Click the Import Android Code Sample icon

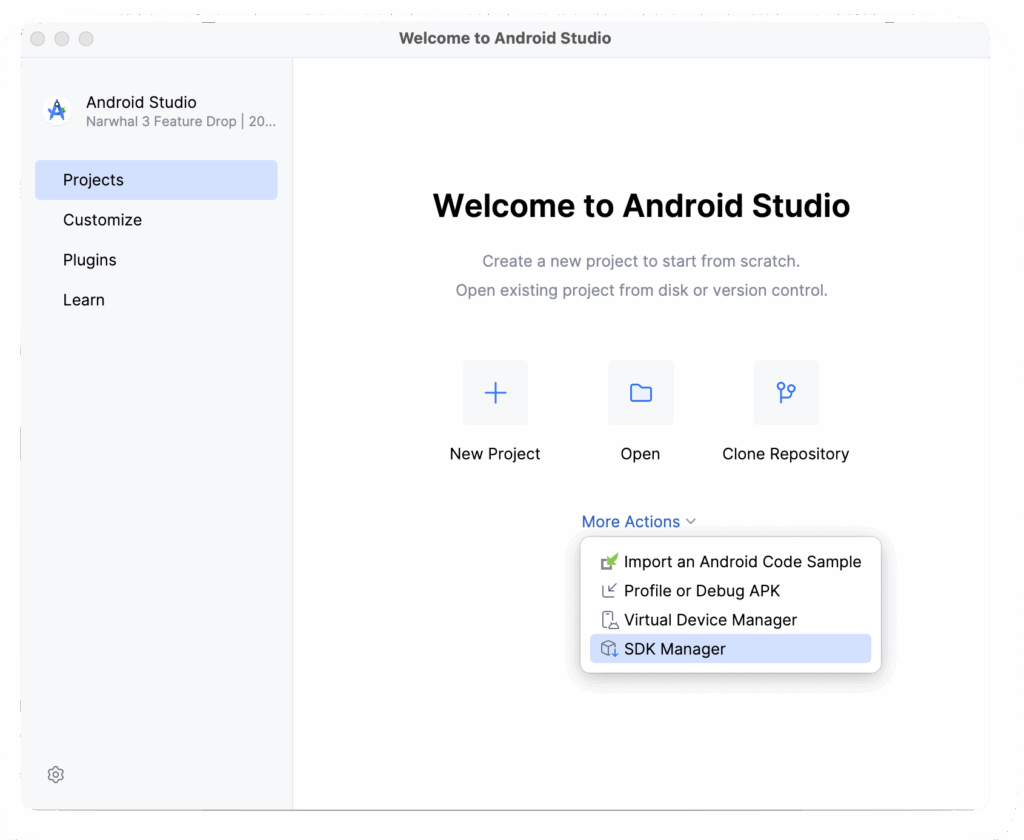point(609,562)
